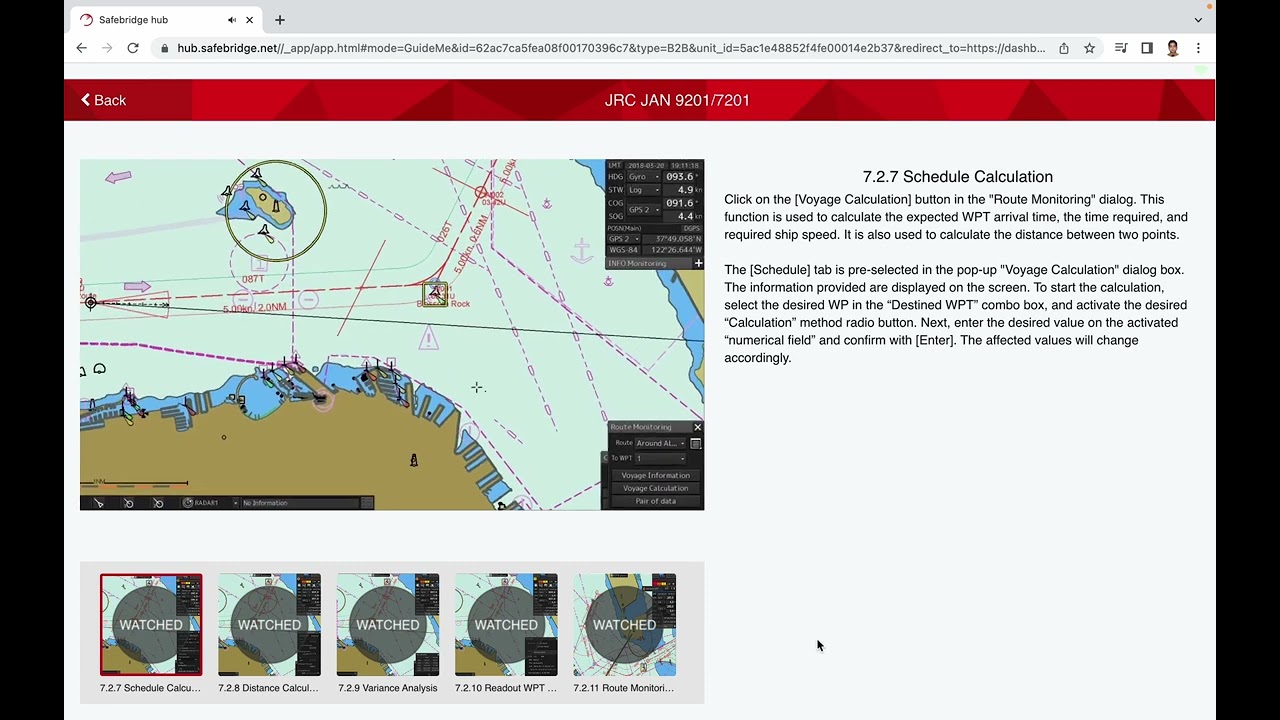1280x720 pixels.
Task: Click the 093.6 heading value
Action: pos(679,177)
